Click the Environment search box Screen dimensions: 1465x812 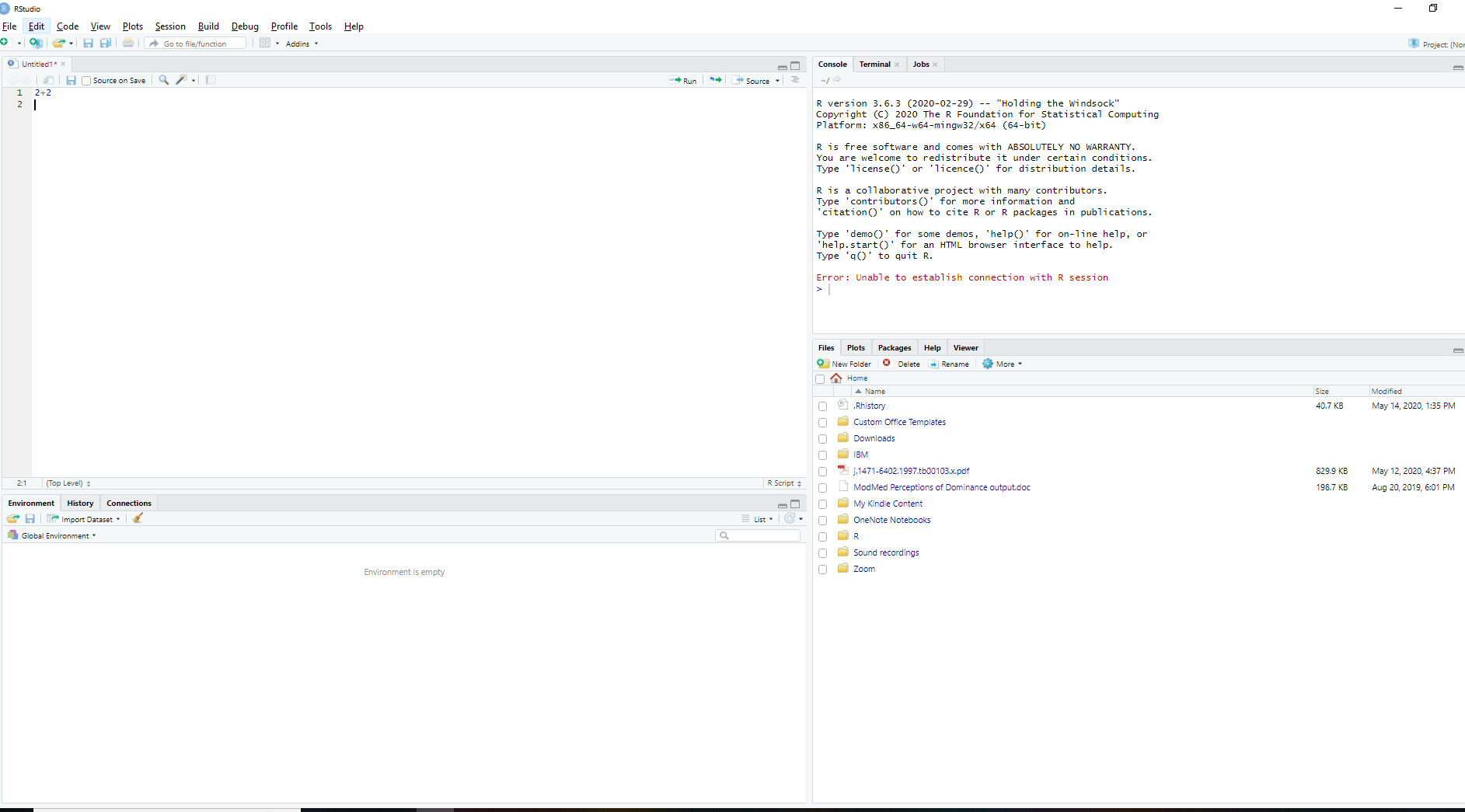[758, 535]
